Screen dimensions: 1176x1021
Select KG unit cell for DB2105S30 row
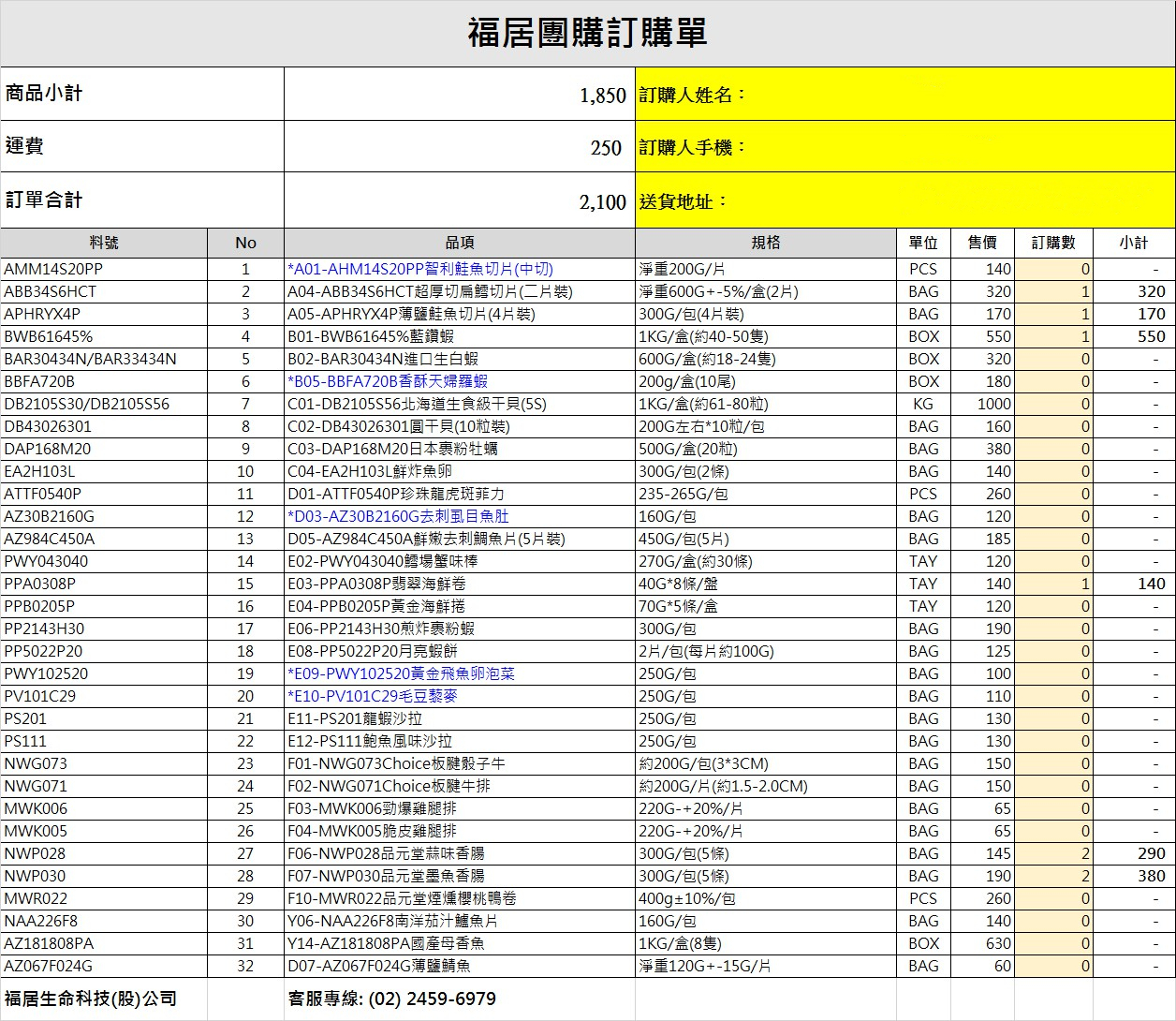click(923, 404)
